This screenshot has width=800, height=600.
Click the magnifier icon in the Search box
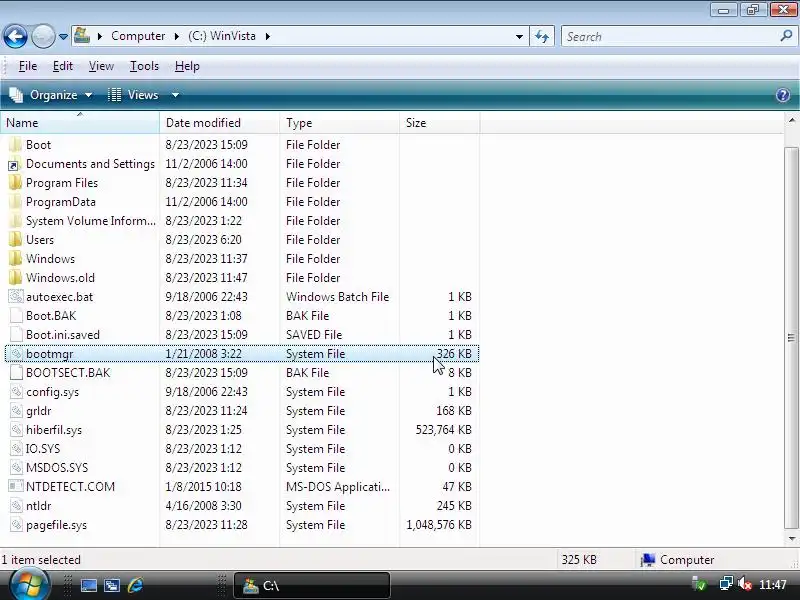786,36
